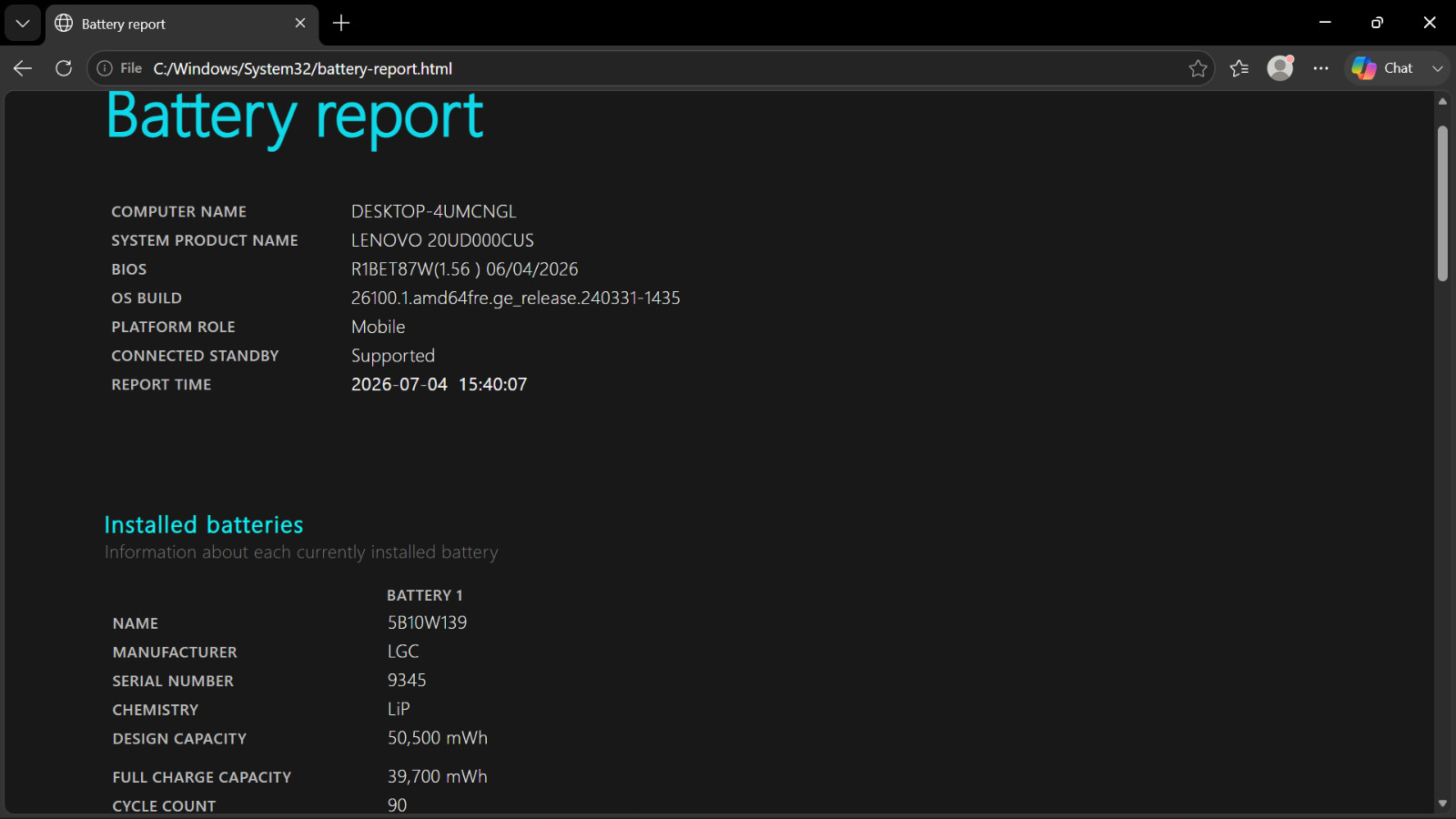The image size is (1456, 819).
Task: Click the REPORT TIME label
Action: coord(161,385)
